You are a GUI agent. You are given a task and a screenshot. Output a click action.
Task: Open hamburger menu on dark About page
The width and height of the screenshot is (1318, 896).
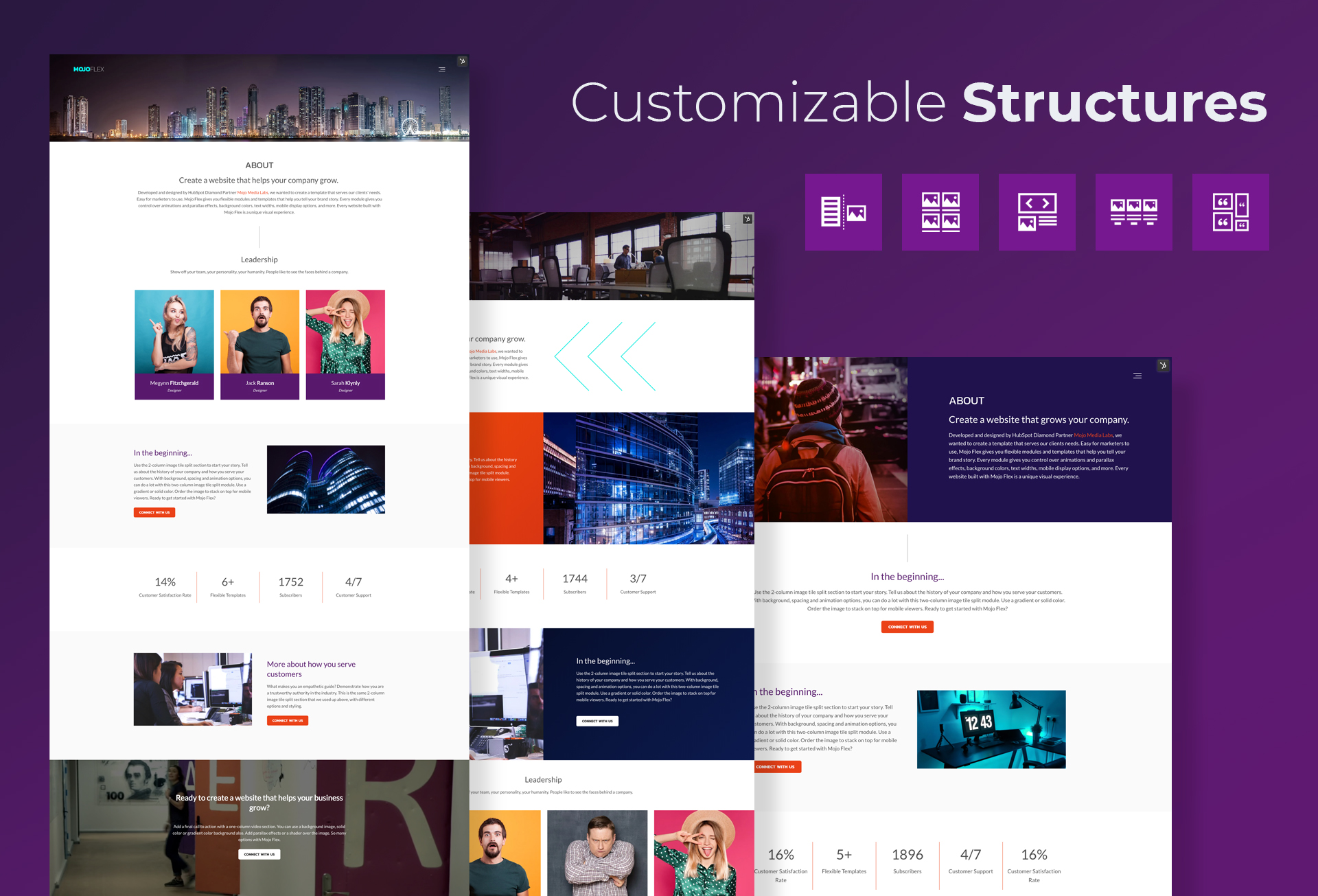(x=1137, y=376)
